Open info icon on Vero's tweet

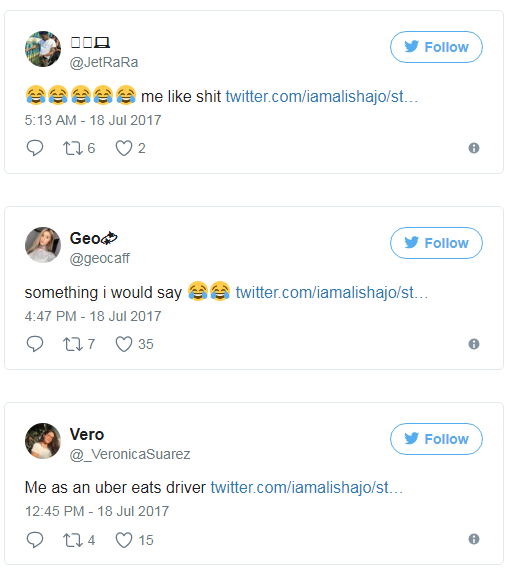coord(474,539)
